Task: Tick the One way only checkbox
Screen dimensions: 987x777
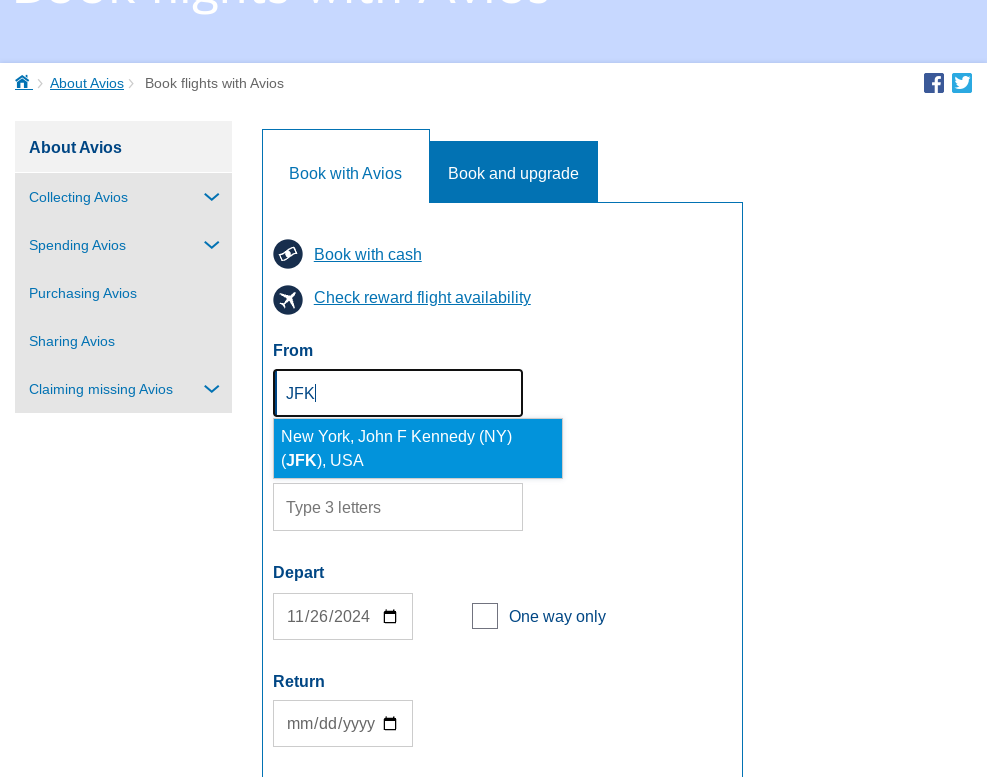Action: pos(485,616)
